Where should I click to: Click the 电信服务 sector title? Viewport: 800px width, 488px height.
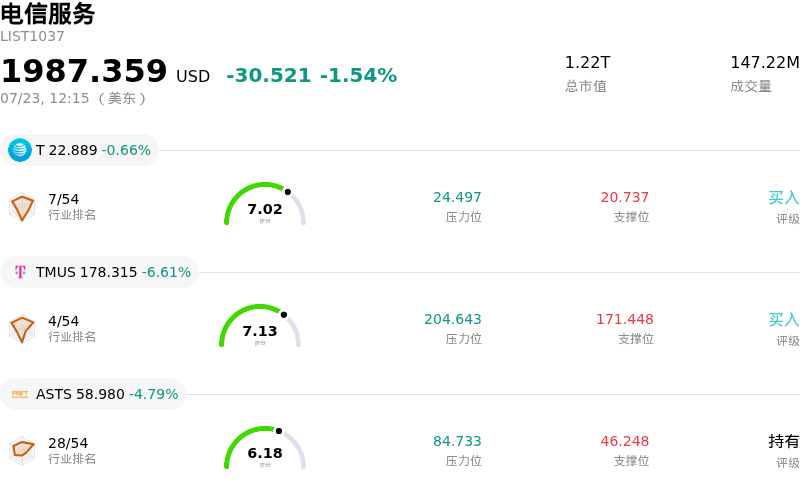click(x=47, y=13)
